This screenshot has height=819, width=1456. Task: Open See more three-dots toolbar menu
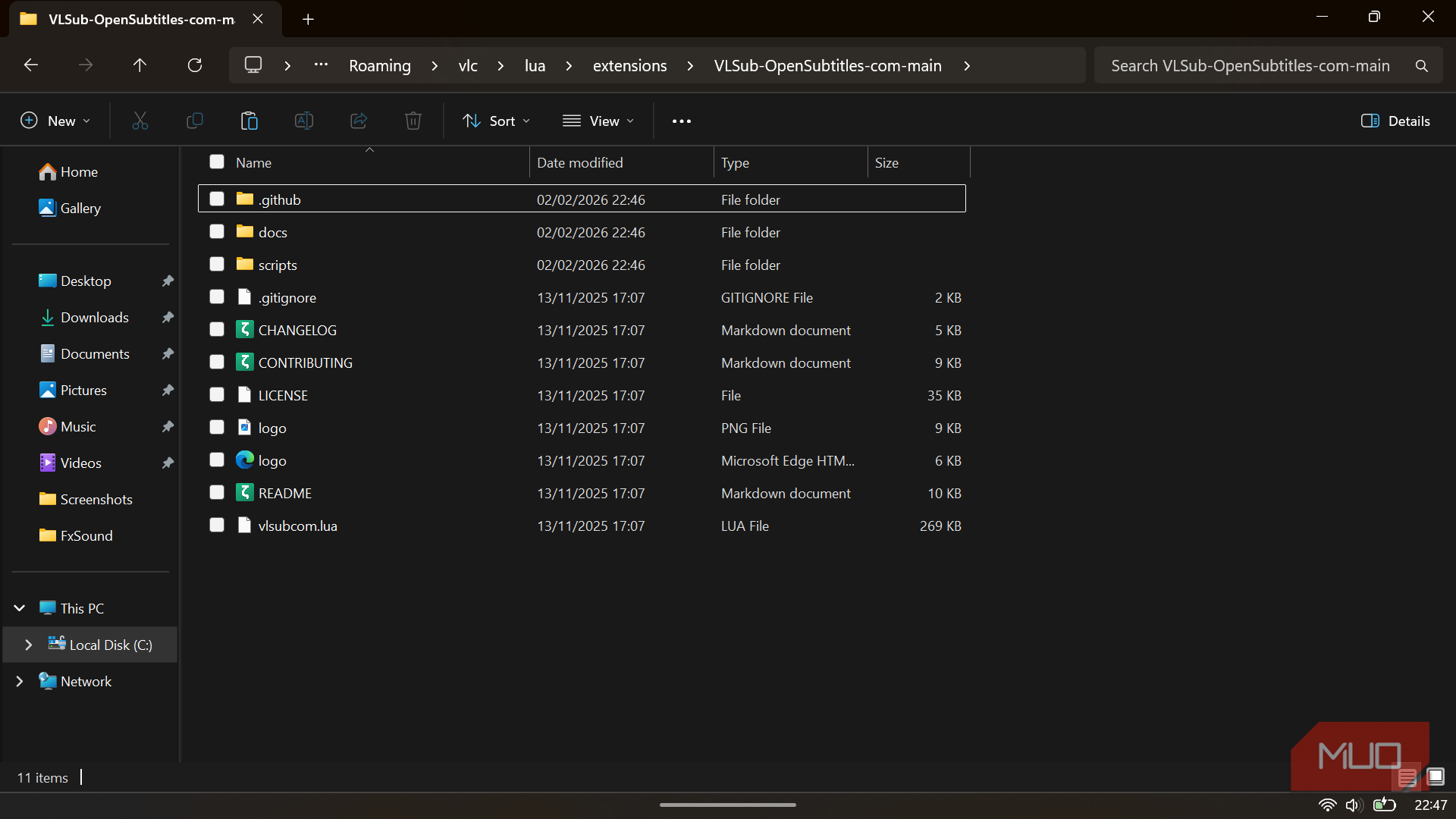682,121
